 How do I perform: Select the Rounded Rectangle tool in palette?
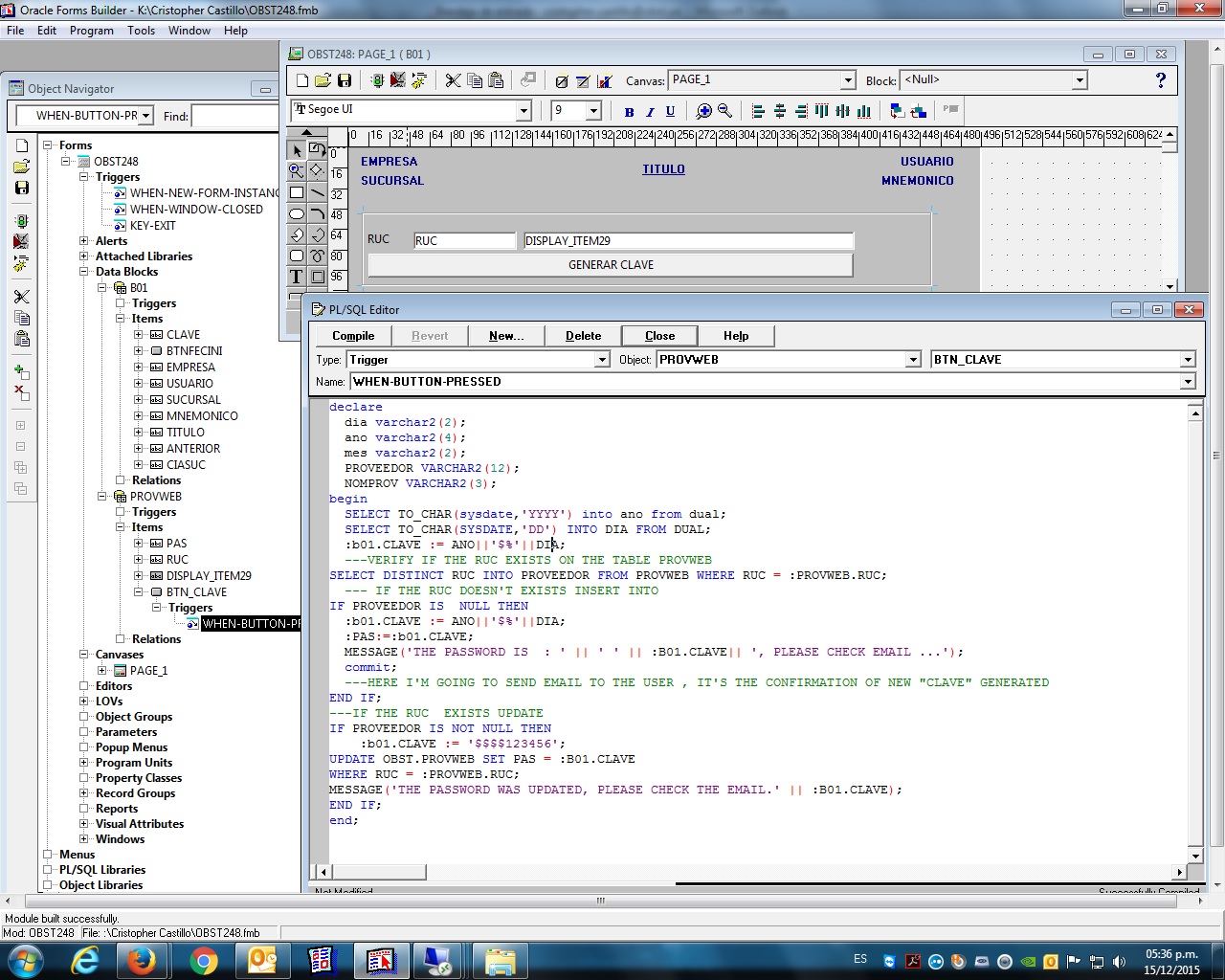coord(297,256)
